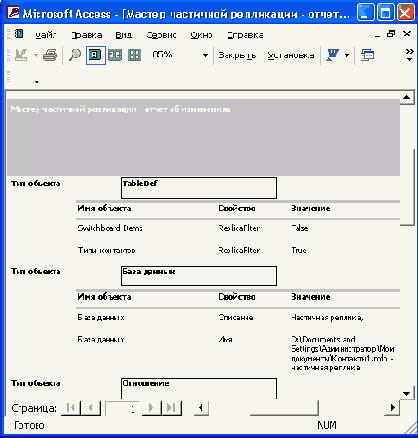Click the NUM status bar indicator
Screen dimensions: 418x438
pyautogui.click(x=327, y=425)
